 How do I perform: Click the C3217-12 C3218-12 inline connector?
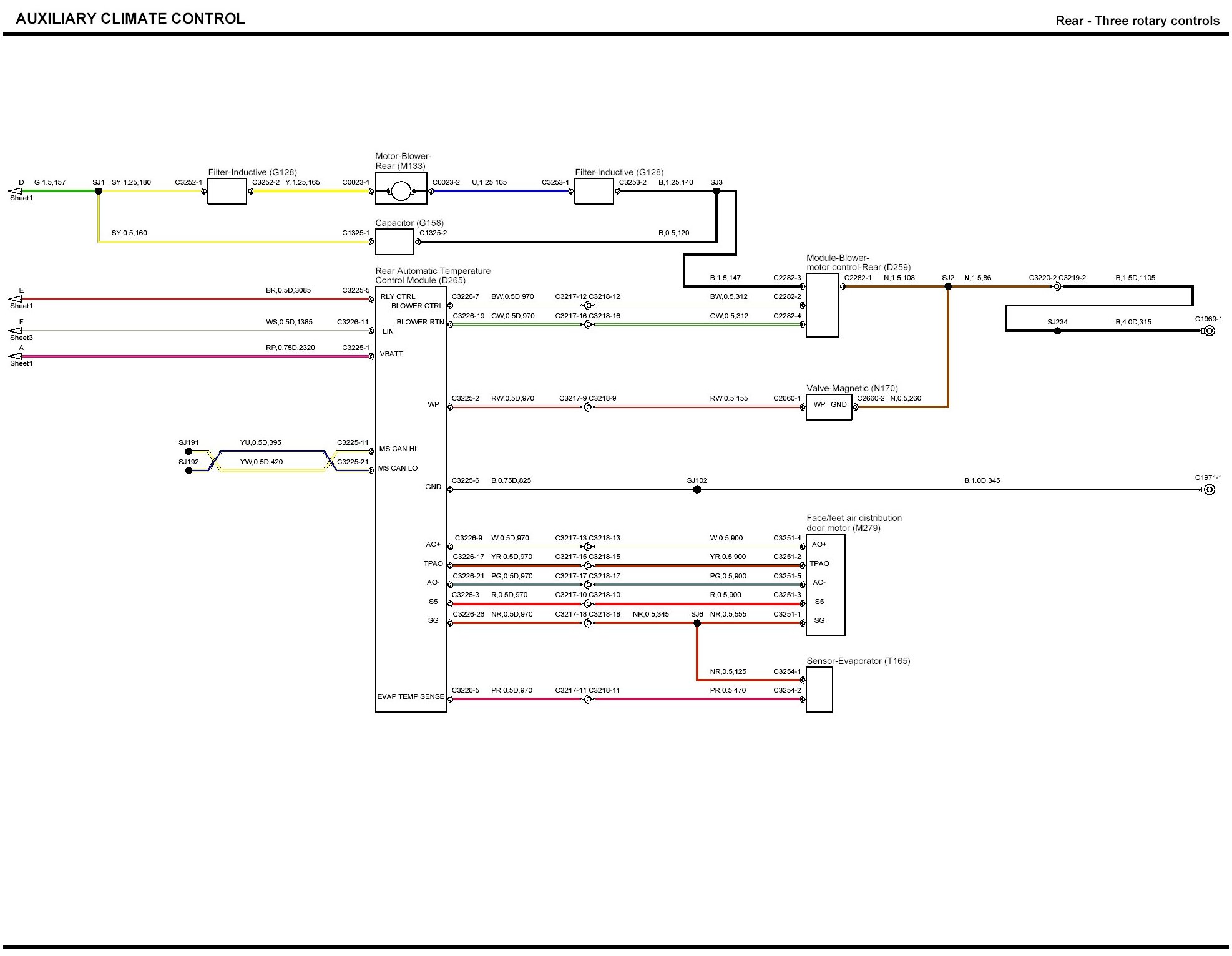(x=587, y=306)
